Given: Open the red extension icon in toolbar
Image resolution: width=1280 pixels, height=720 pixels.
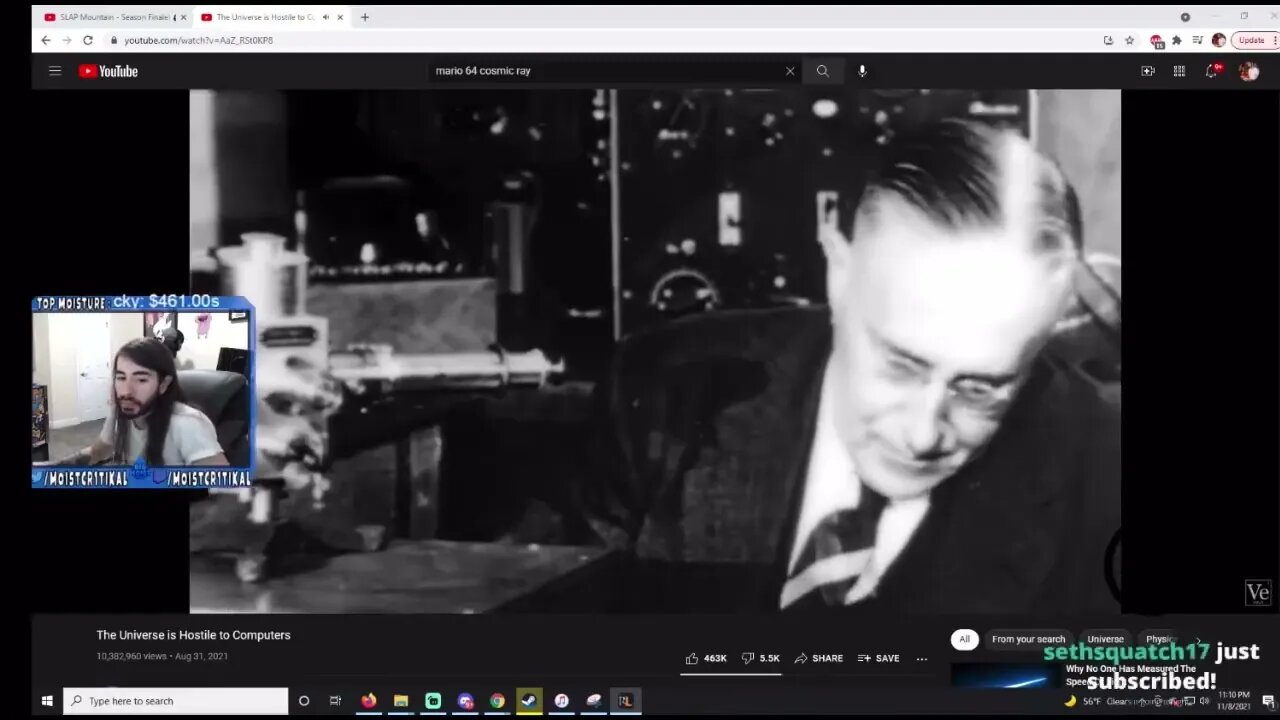Looking at the screenshot, I should tap(1156, 41).
